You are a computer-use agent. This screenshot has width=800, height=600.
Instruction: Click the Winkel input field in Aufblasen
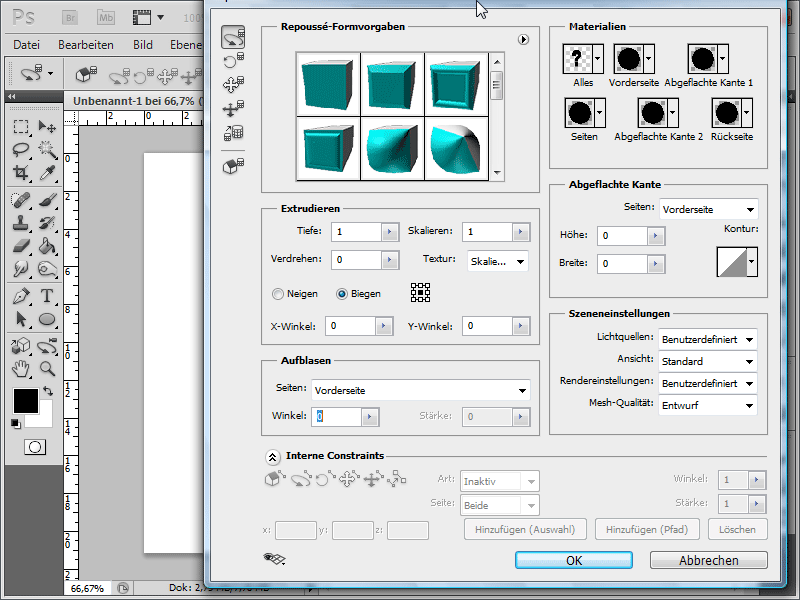click(337, 416)
